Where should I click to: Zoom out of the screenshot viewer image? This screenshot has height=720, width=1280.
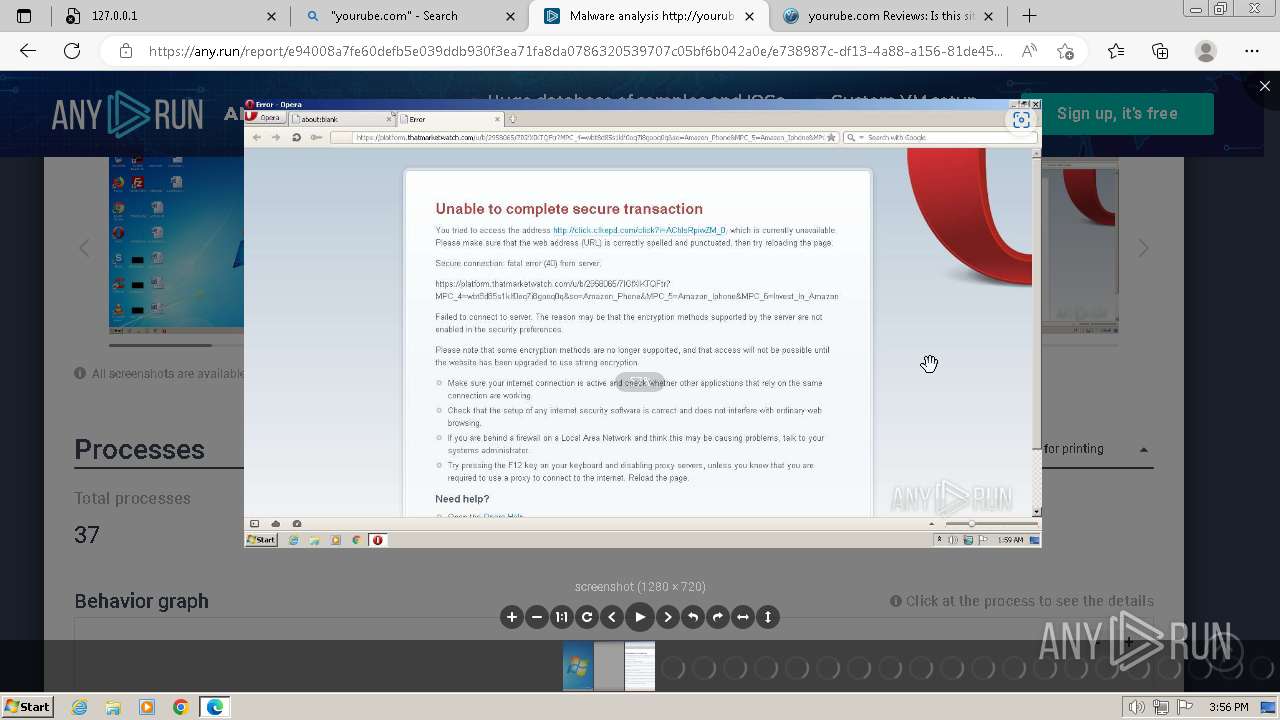(x=537, y=617)
